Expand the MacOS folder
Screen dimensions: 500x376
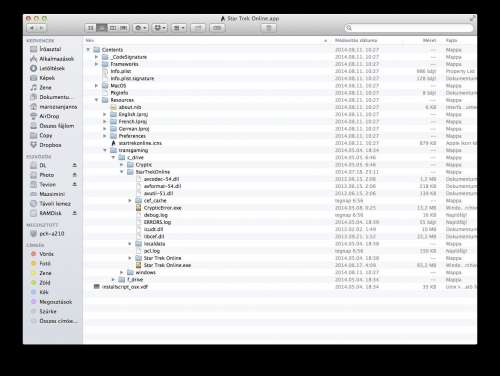tap(96, 86)
